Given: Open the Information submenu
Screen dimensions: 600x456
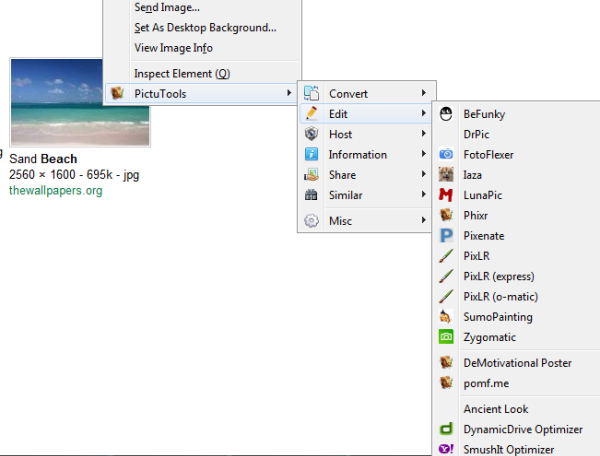Looking at the screenshot, I should (x=357, y=155).
